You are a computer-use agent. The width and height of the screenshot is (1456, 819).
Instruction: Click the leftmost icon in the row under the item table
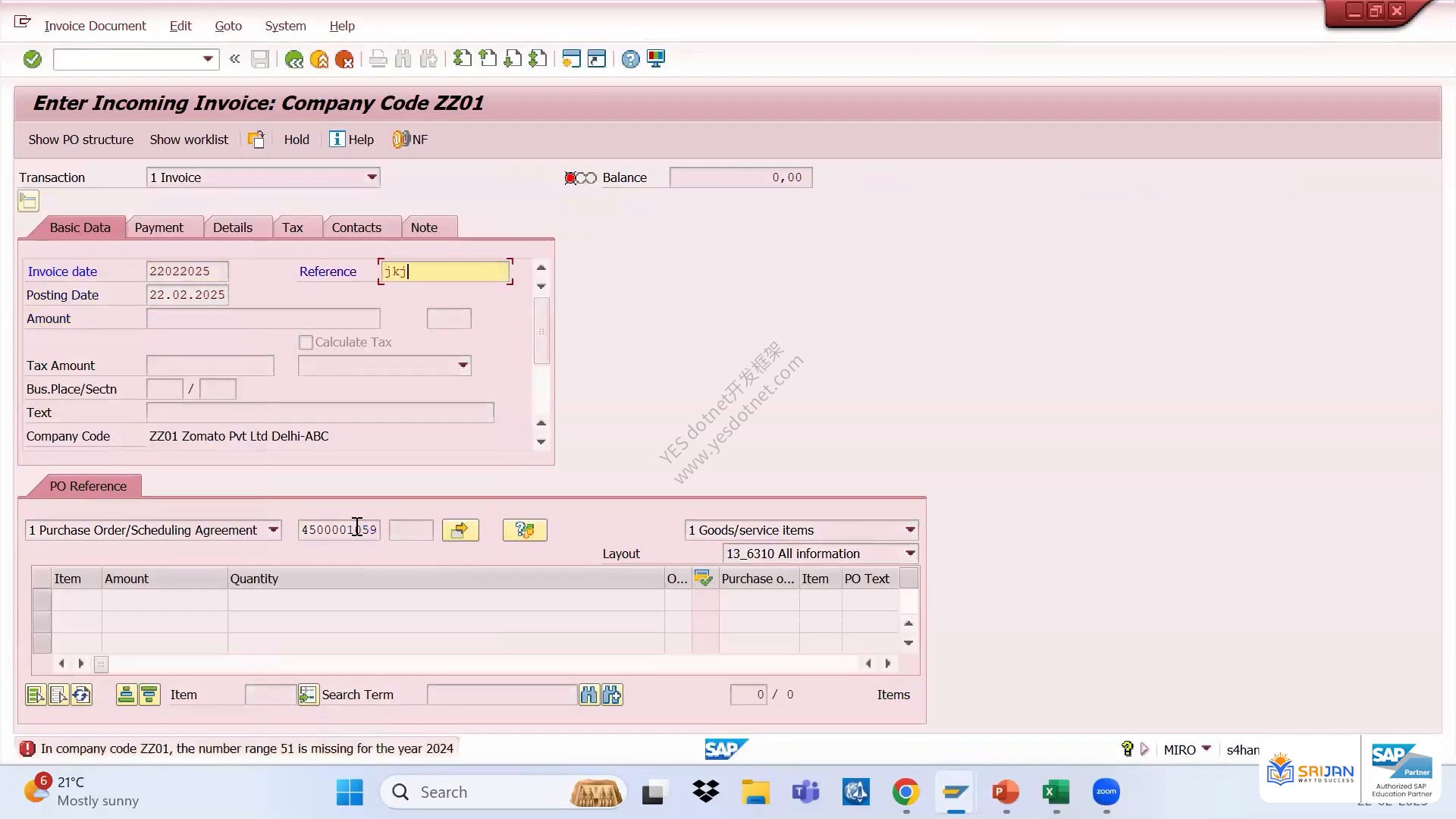36,695
